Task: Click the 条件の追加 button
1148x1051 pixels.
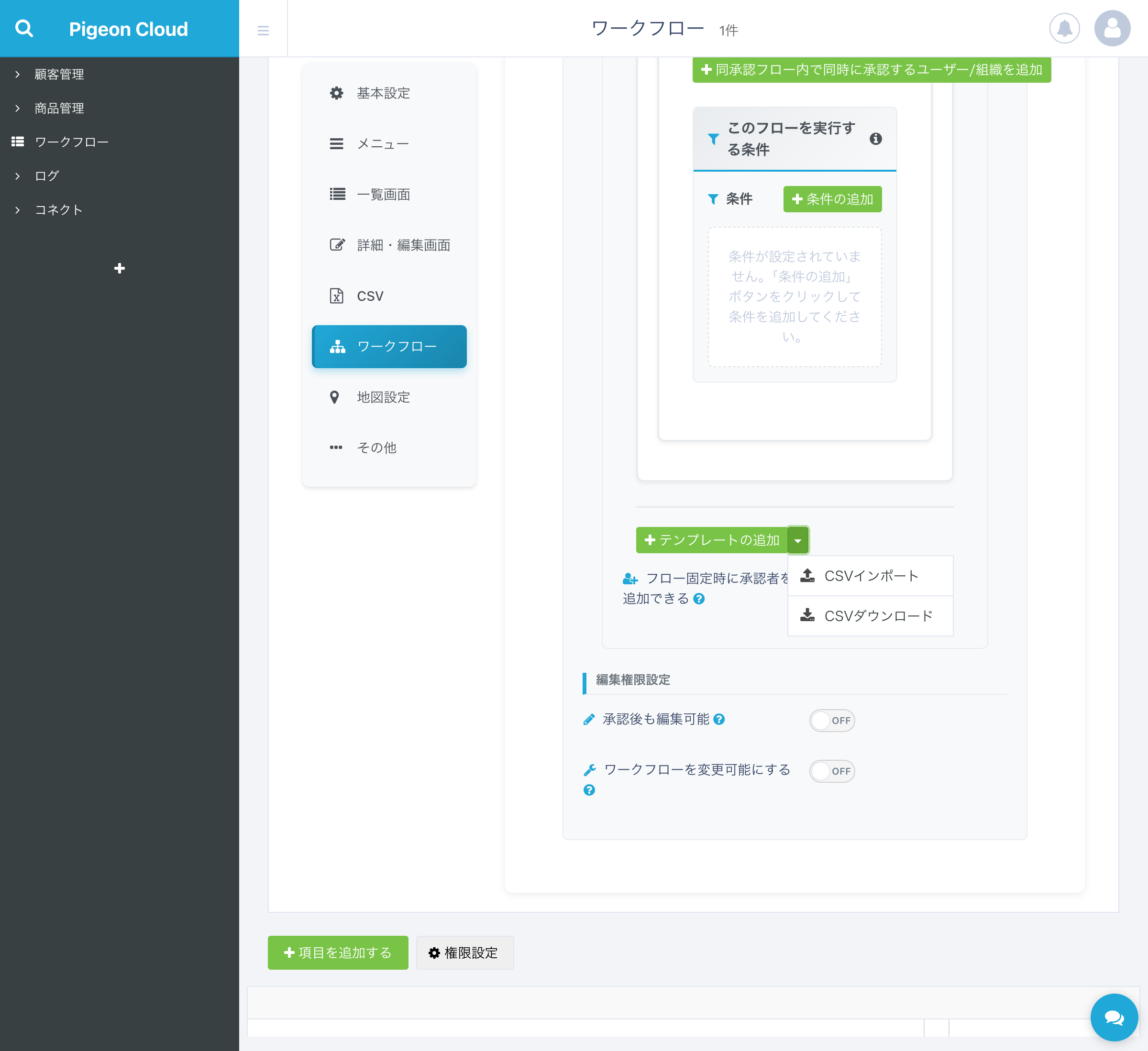Action: tap(832, 199)
